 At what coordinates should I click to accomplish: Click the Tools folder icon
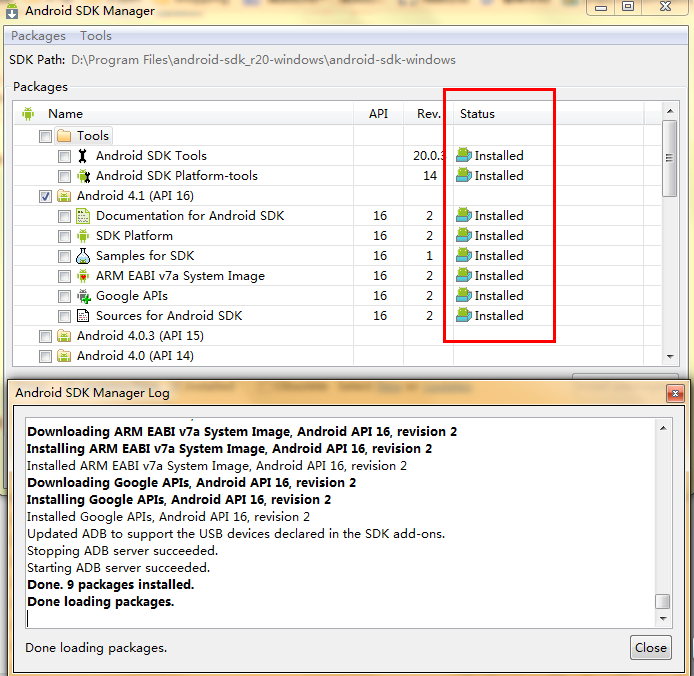(x=64, y=135)
